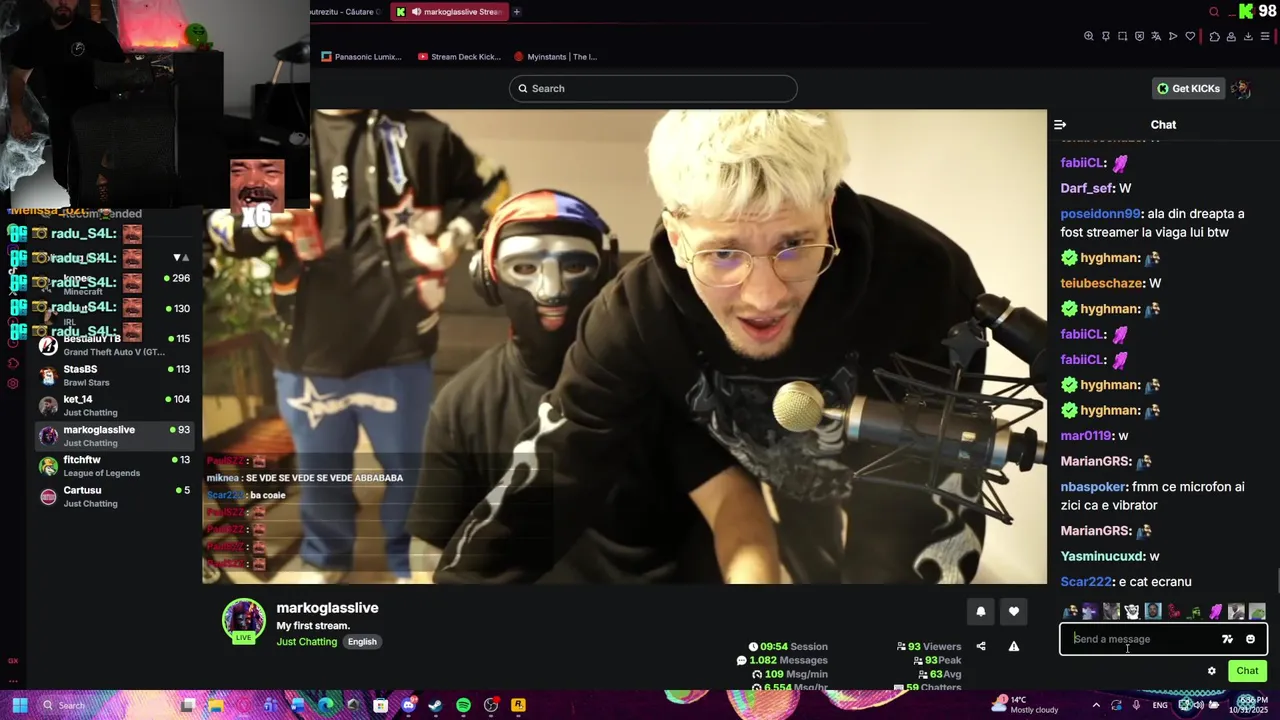Screen dimensions: 1280x720
Task: Open Rockstar Games Launcher from taskbar
Action: click(x=518, y=705)
